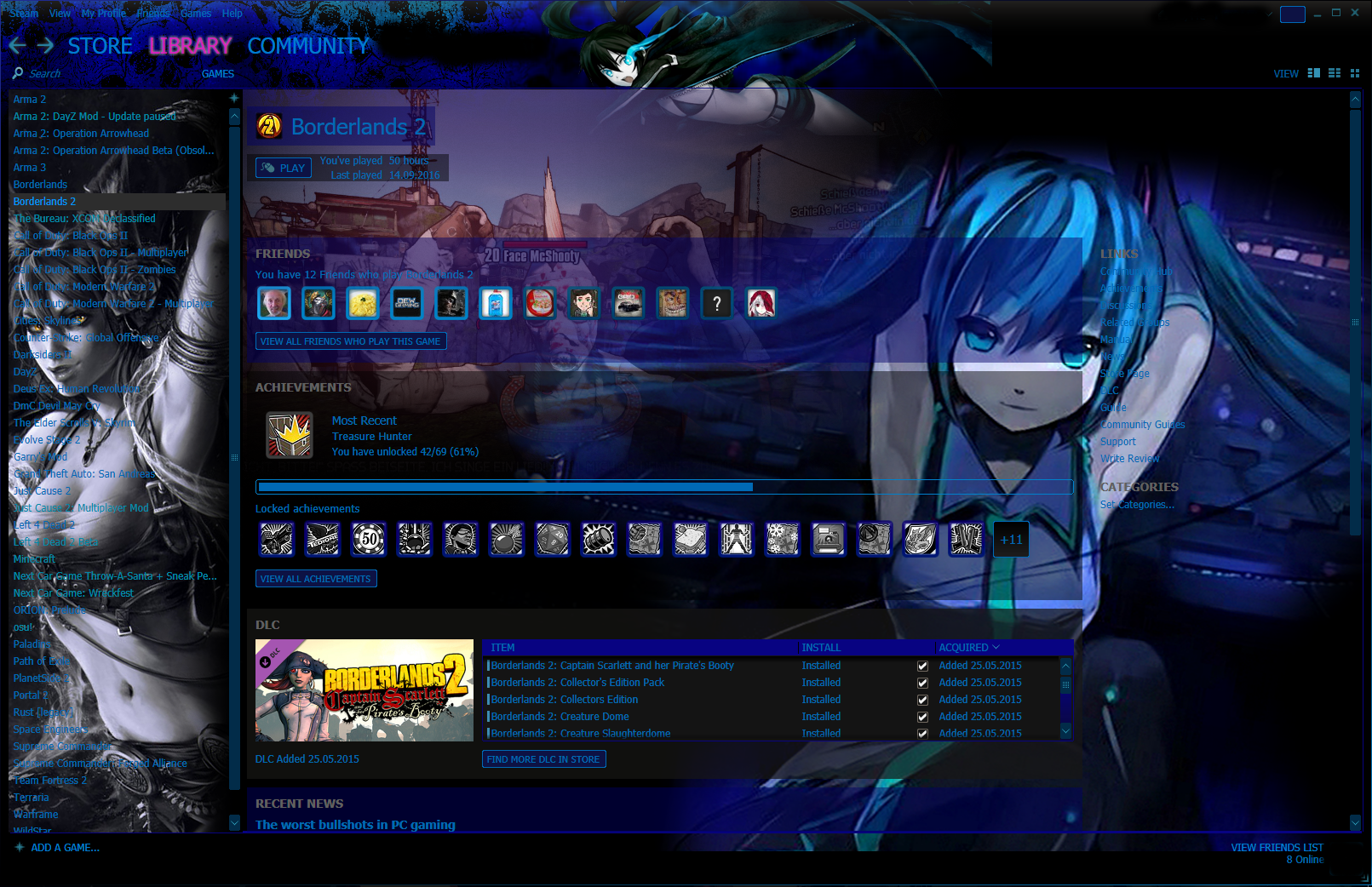This screenshot has width=1372, height=887.
Task: Toggle install for Collector's Edition Pack DLC
Action: click(x=922, y=683)
